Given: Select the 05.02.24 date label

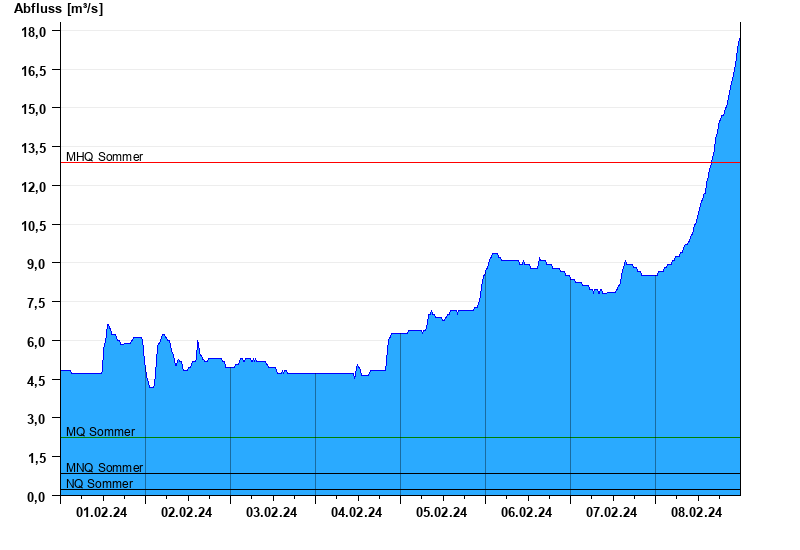Looking at the screenshot, I should pos(441,512).
